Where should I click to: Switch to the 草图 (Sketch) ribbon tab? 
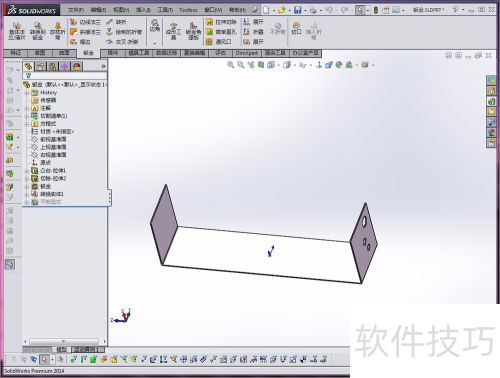(40, 53)
